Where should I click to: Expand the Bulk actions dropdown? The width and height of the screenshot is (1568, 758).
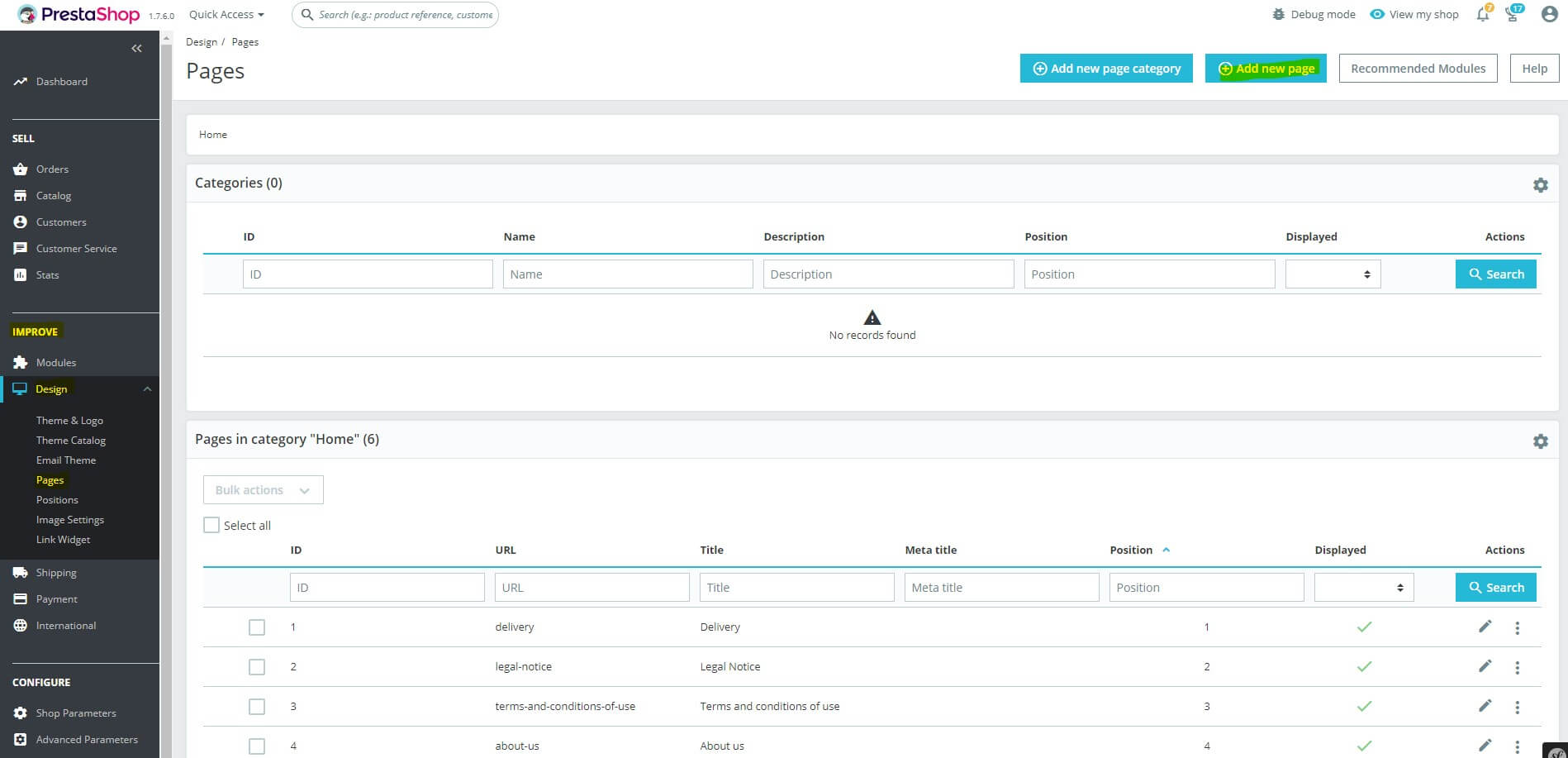tap(262, 489)
